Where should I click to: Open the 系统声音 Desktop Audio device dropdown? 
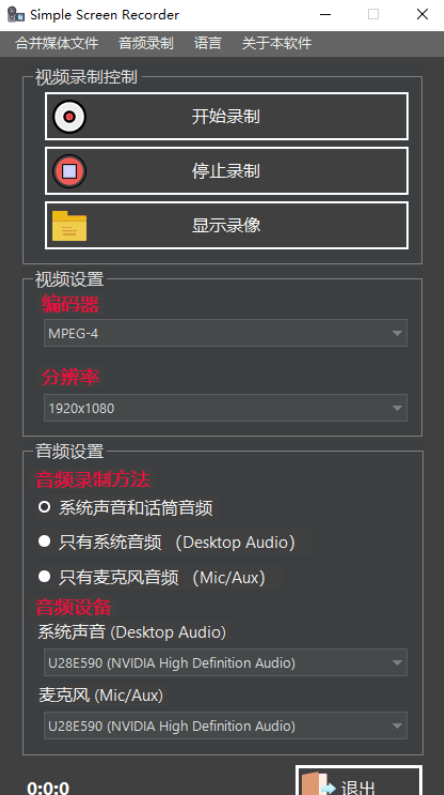(x=226, y=662)
